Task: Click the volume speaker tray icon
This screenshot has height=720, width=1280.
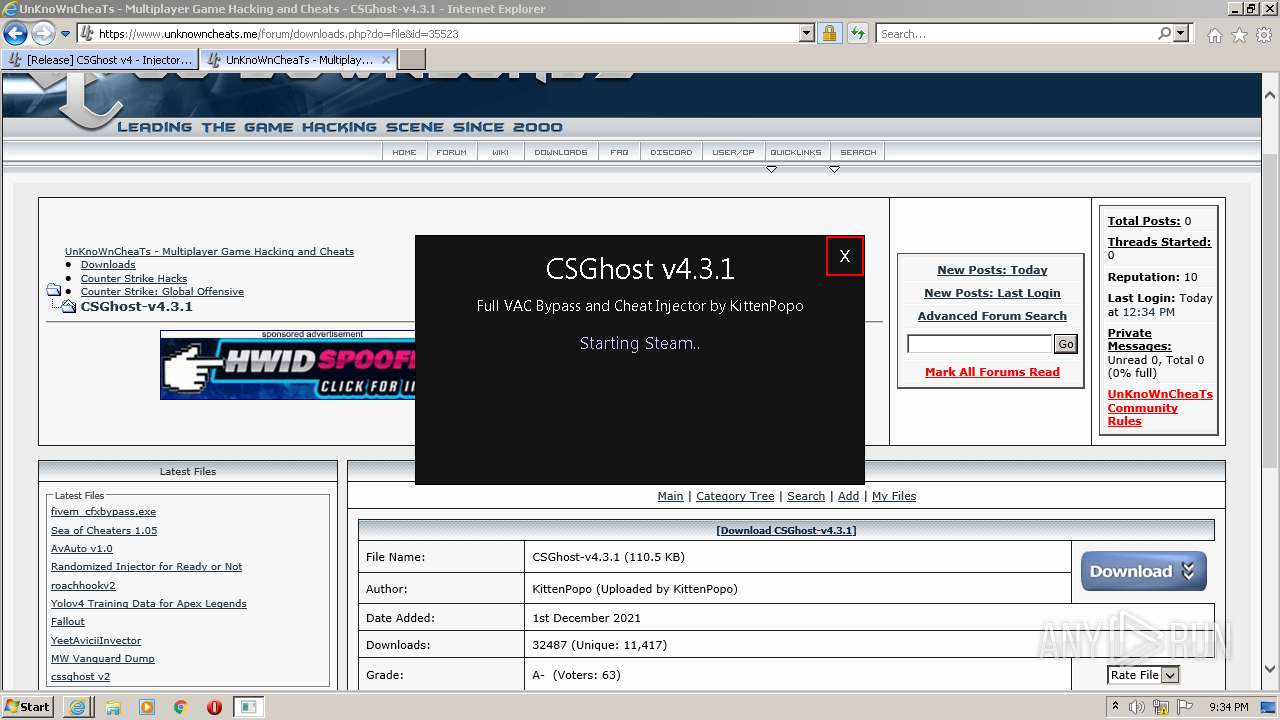Action: 1137,707
